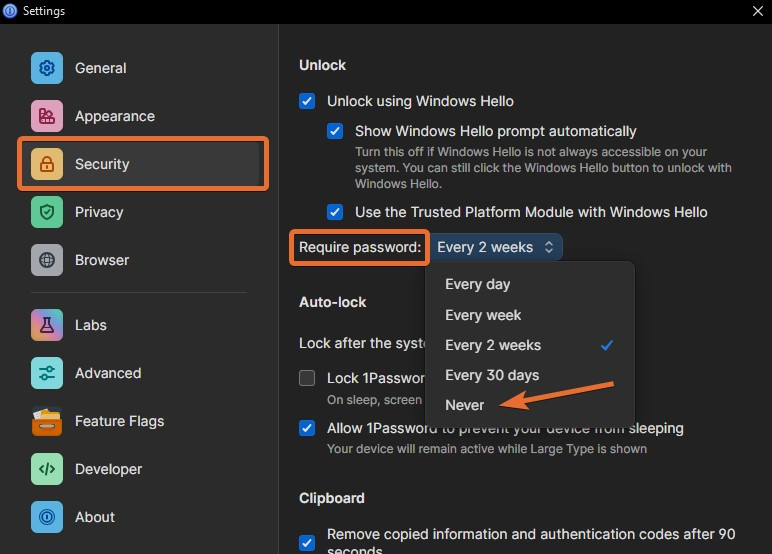772x554 pixels.
Task: Close the Settings window
Action: click(x=758, y=11)
